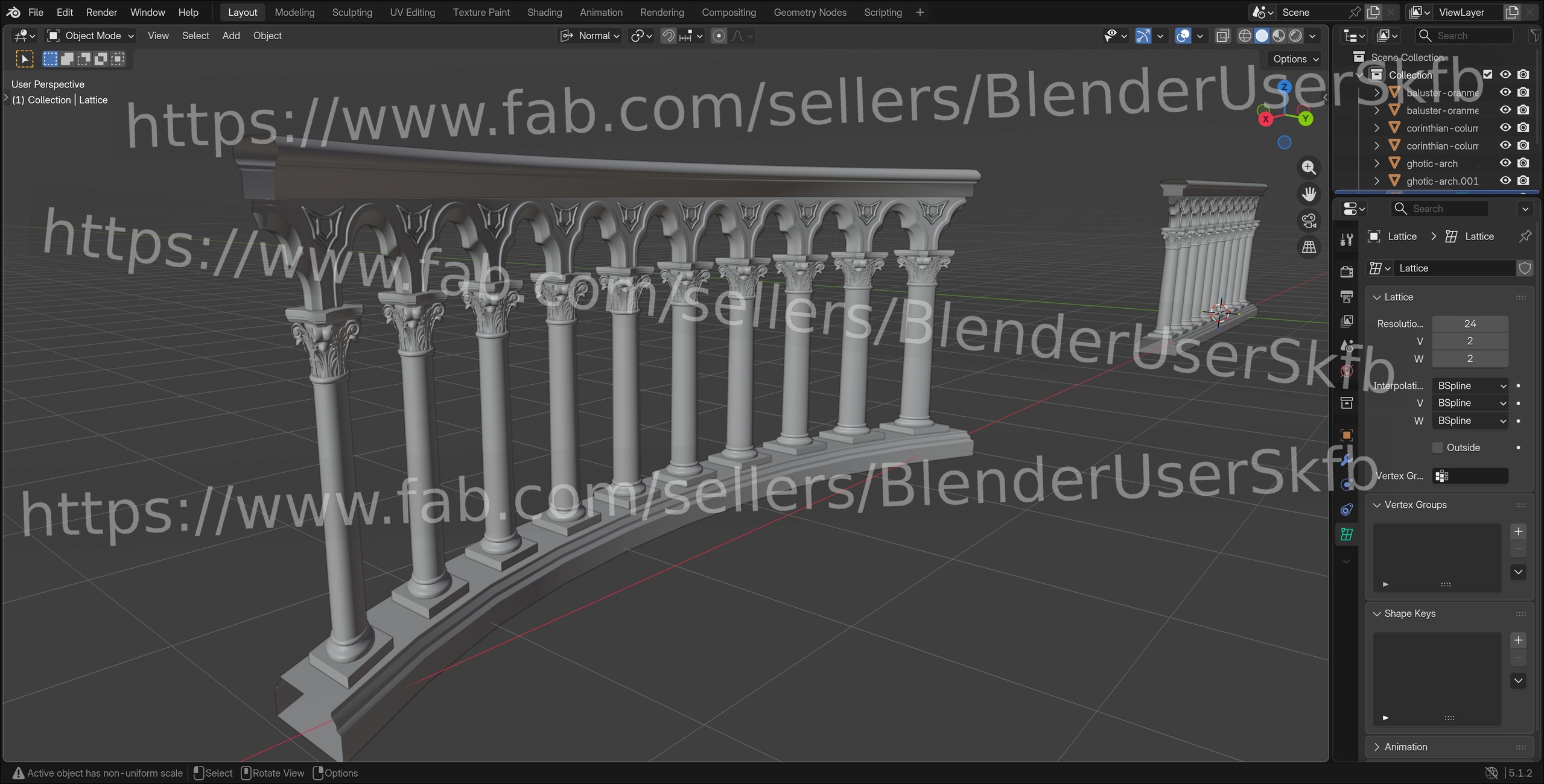Click the pan view hand icon
Viewport: 1544px width, 784px height.
1309,194
